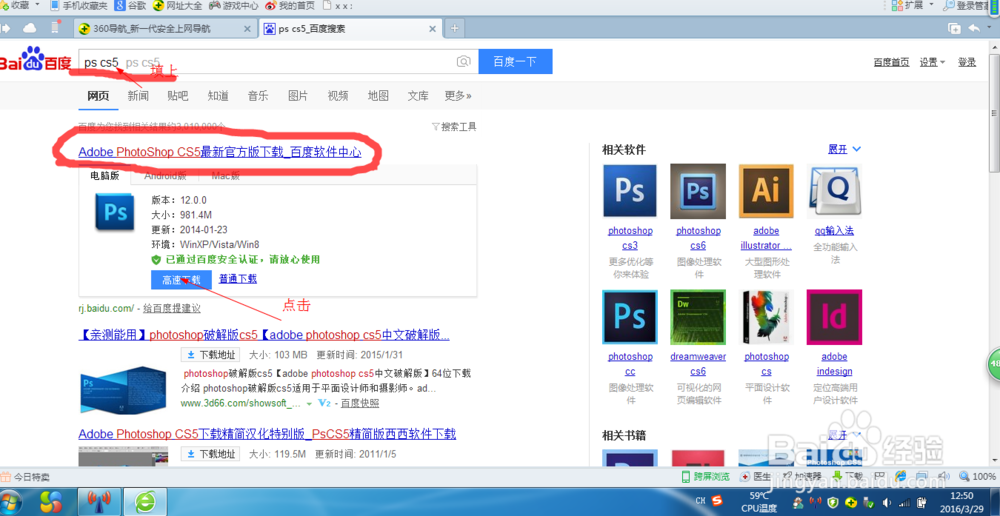
Task: Click the 百度一下 search button
Action: pos(515,61)
